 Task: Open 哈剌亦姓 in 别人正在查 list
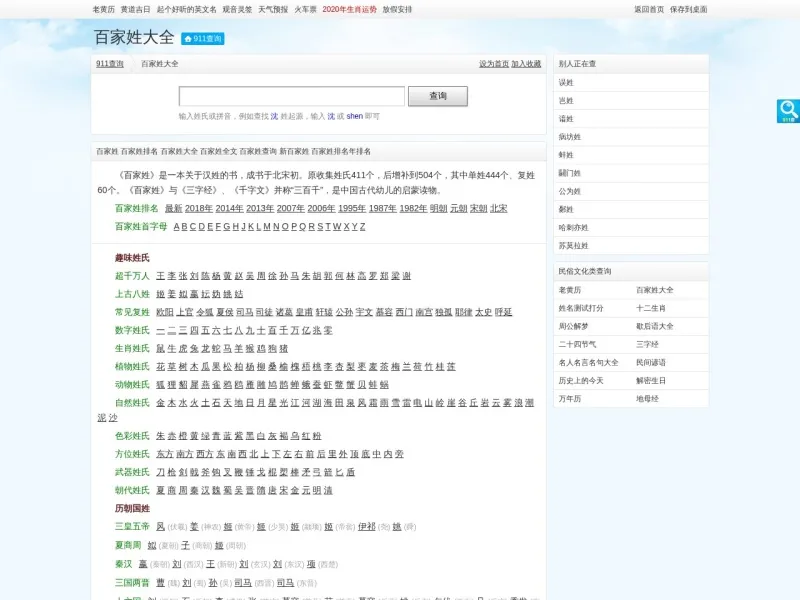point(573,228)
